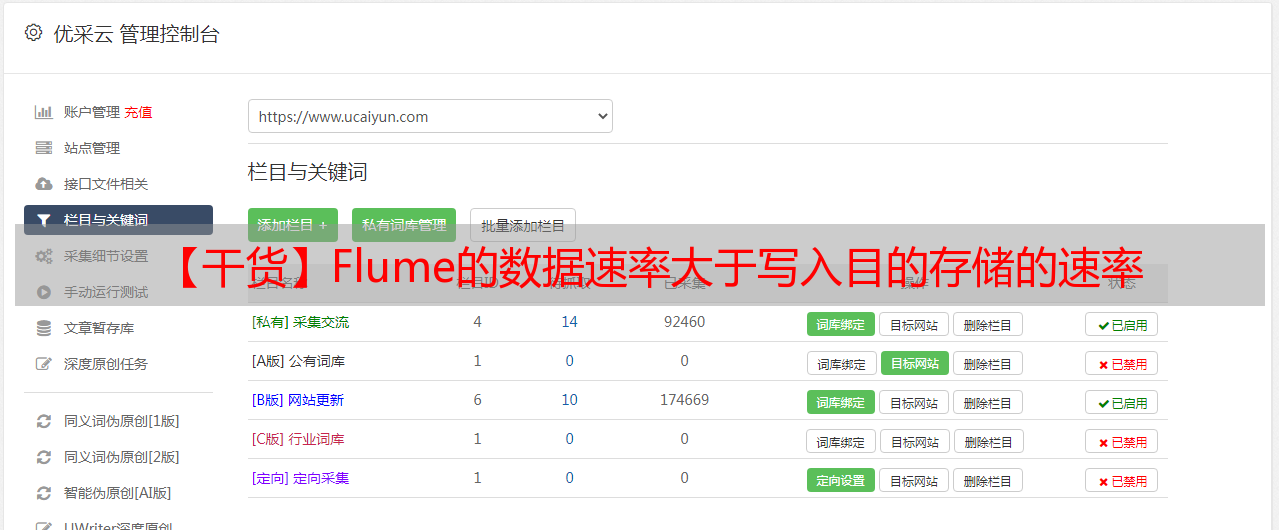Click the cloud upload icon for 接口文件相关
Viewport: 1279px width, 530px height.
(43, 184)
